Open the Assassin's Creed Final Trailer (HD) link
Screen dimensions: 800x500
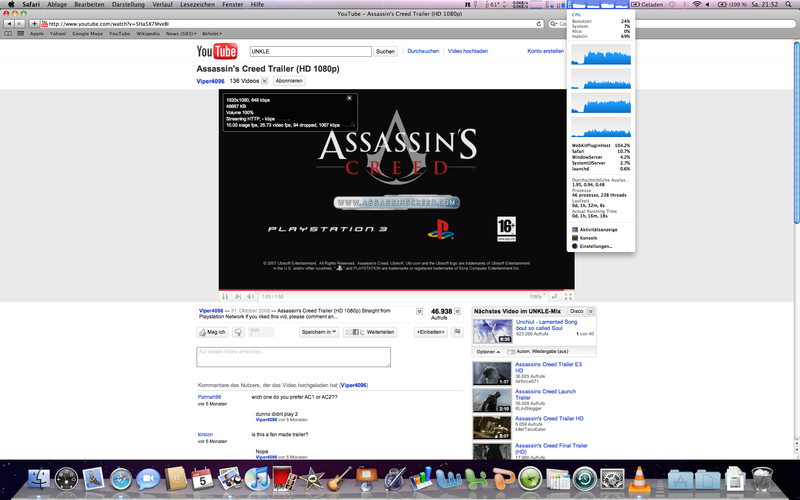coord(551,448)
